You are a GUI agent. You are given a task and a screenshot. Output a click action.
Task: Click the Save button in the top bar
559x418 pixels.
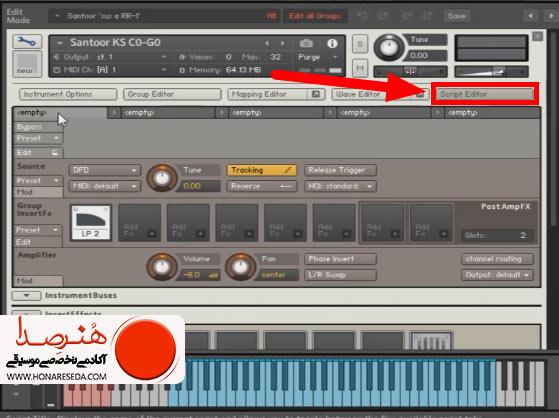coord(457,16)
